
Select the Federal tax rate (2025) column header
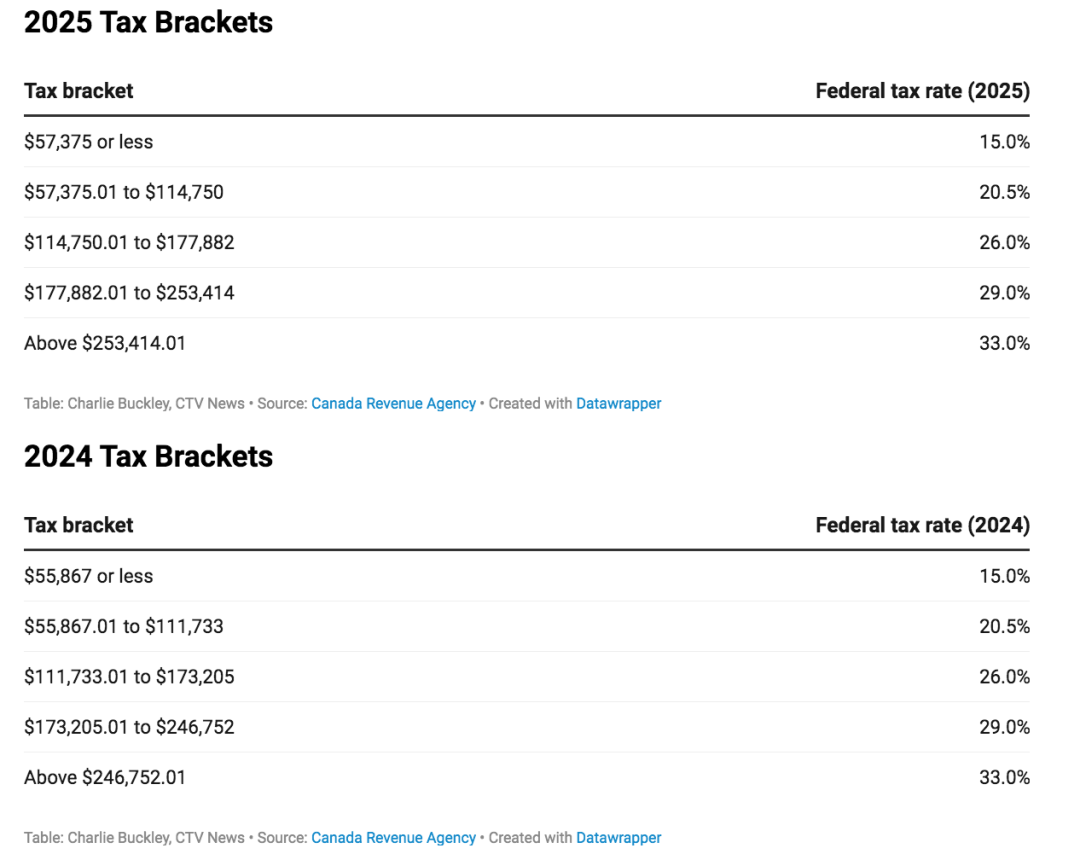[x=922, y=91]
